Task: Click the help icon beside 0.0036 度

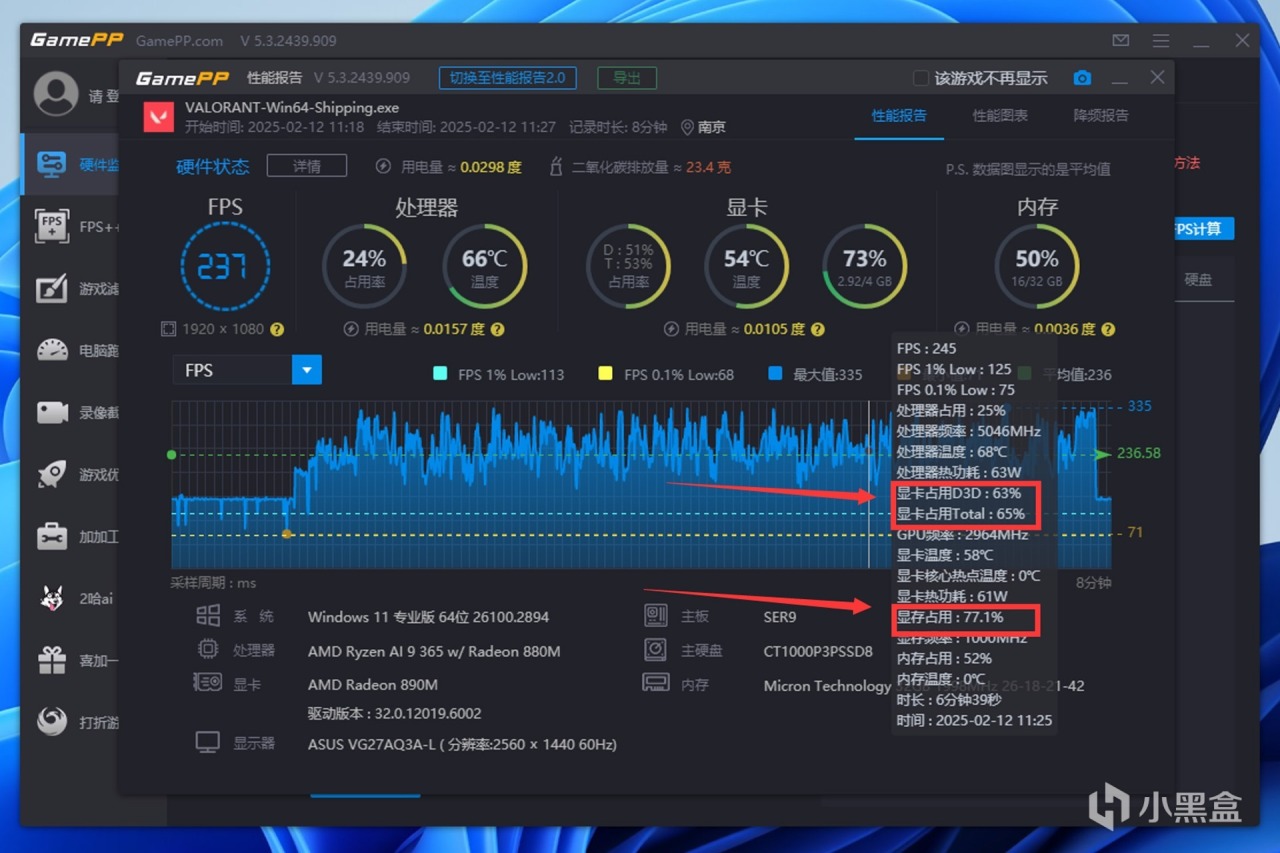Action: point(1108,329)
